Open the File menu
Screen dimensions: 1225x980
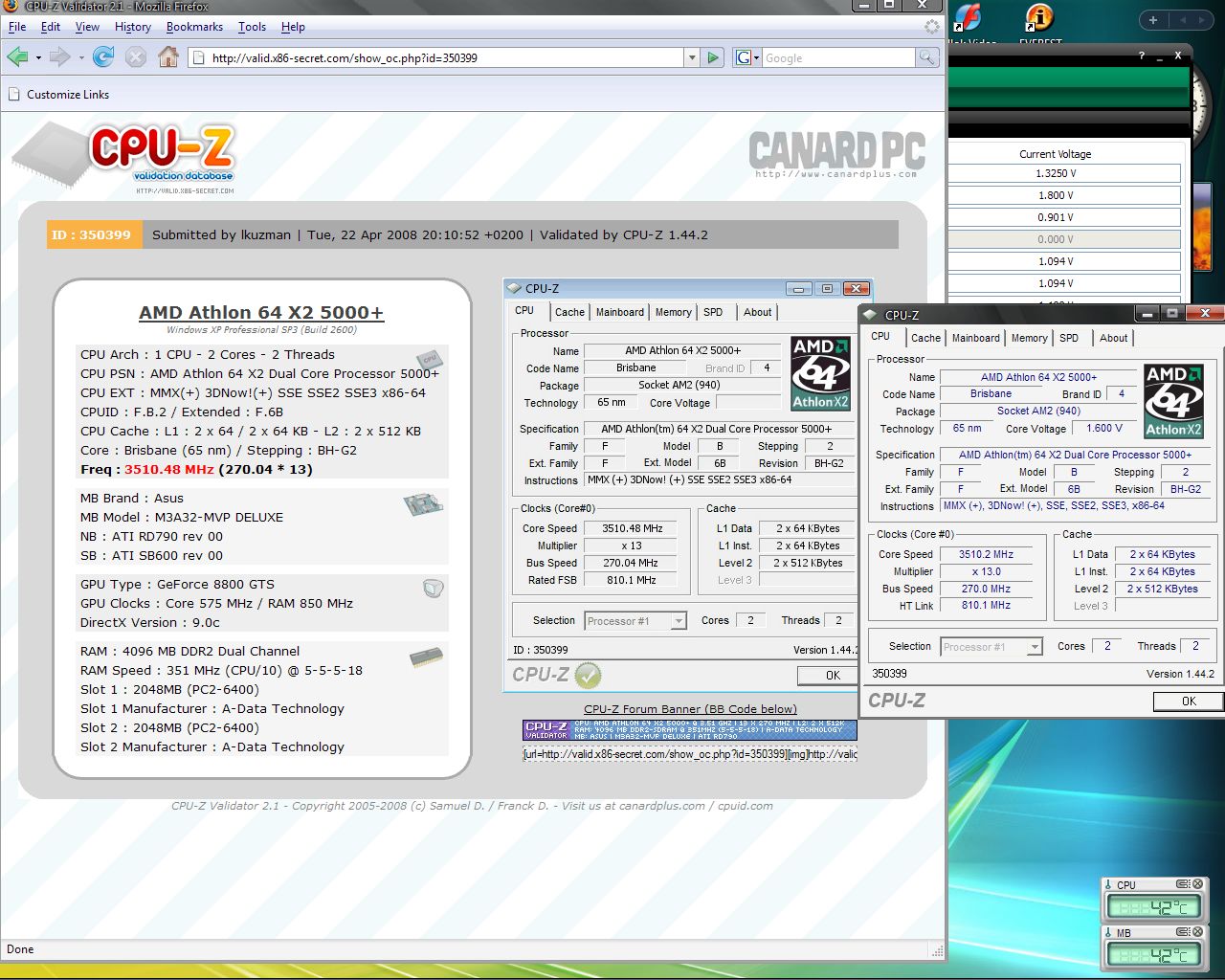(17, 27)
